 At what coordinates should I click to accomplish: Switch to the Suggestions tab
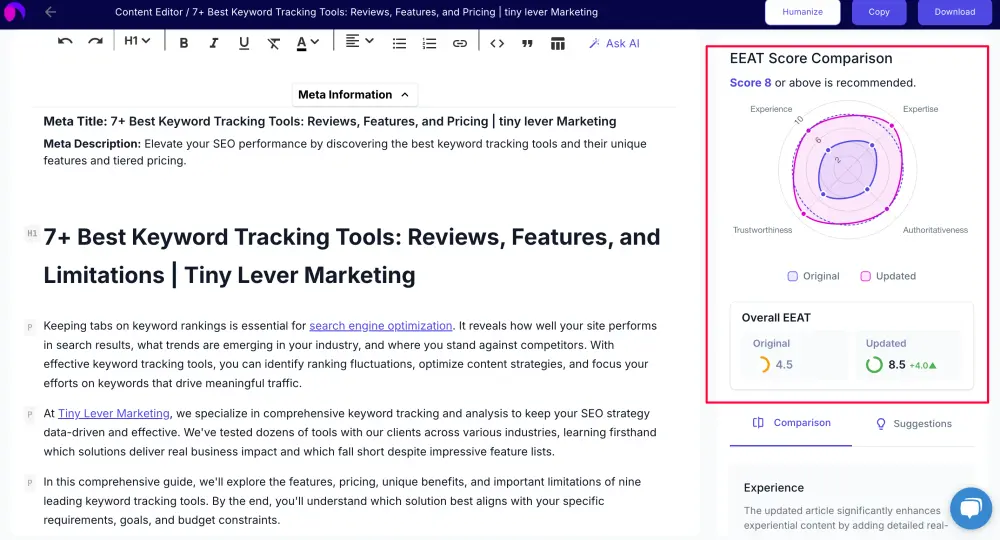913,424
